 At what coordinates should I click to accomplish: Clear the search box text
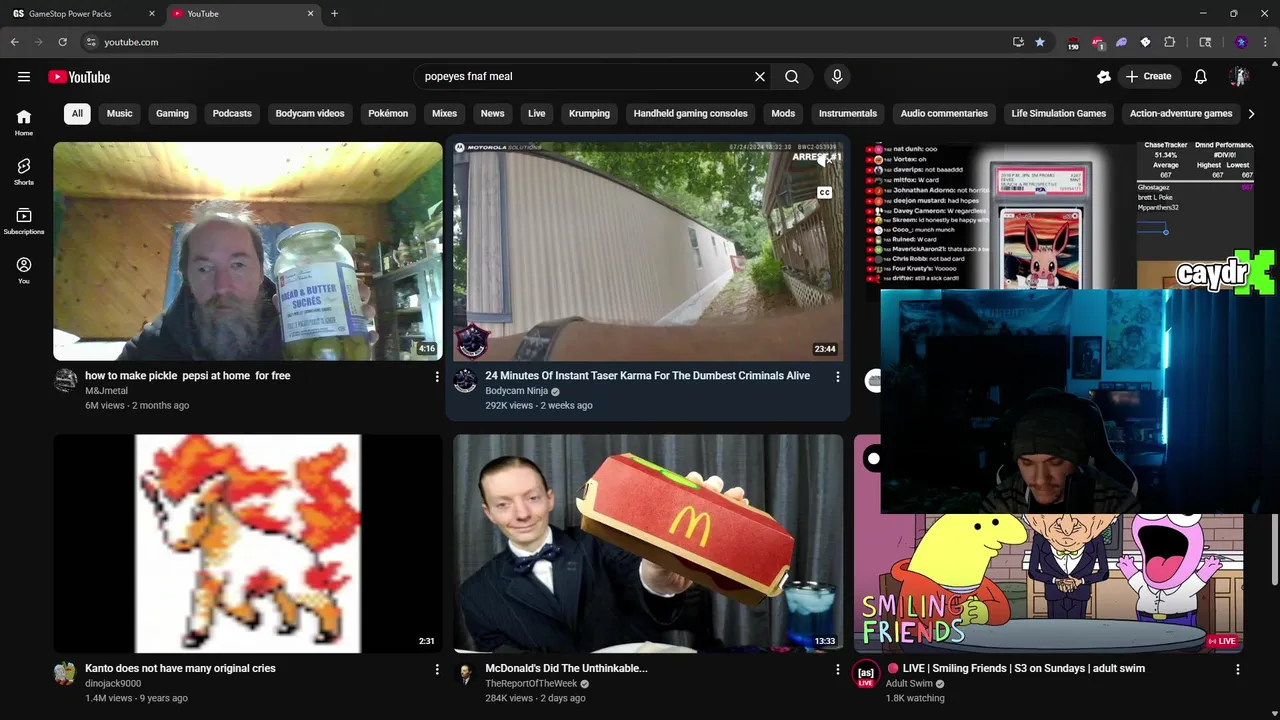click(760, 77)
